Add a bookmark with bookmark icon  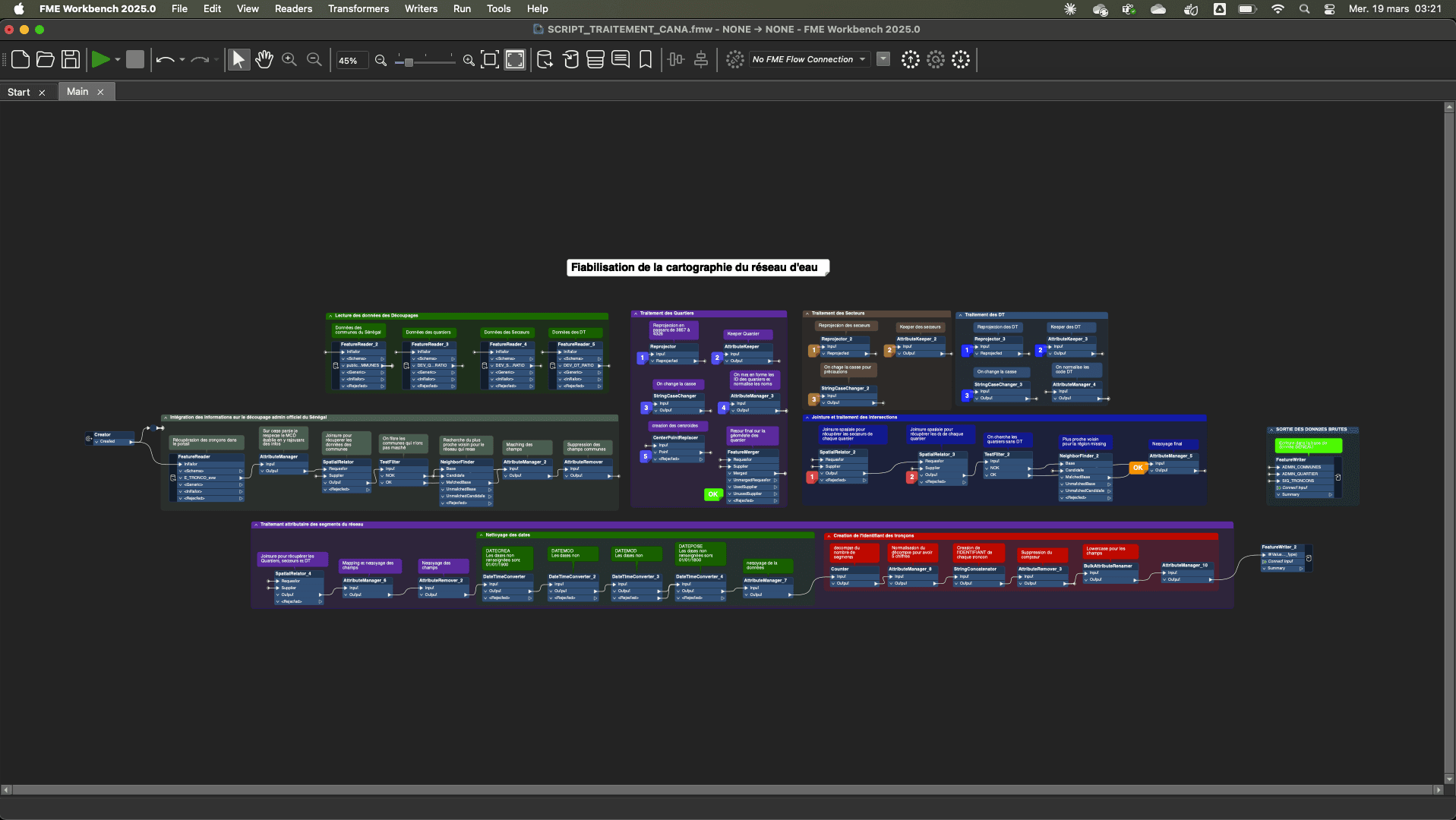[646, 59]
